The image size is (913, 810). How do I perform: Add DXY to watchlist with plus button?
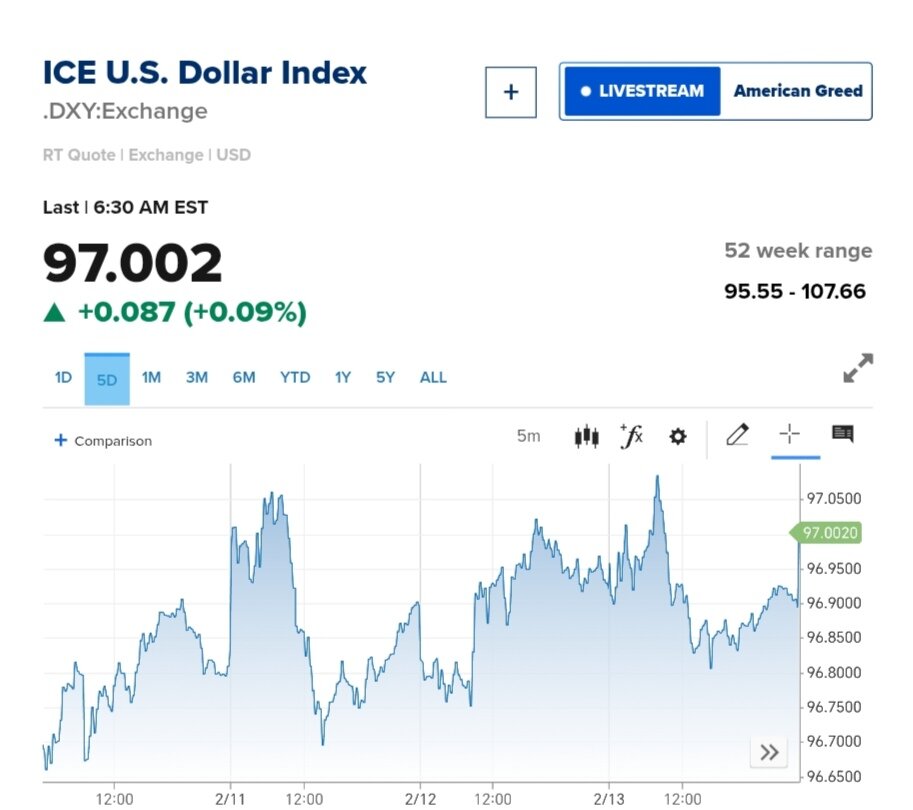pos(511,92)
